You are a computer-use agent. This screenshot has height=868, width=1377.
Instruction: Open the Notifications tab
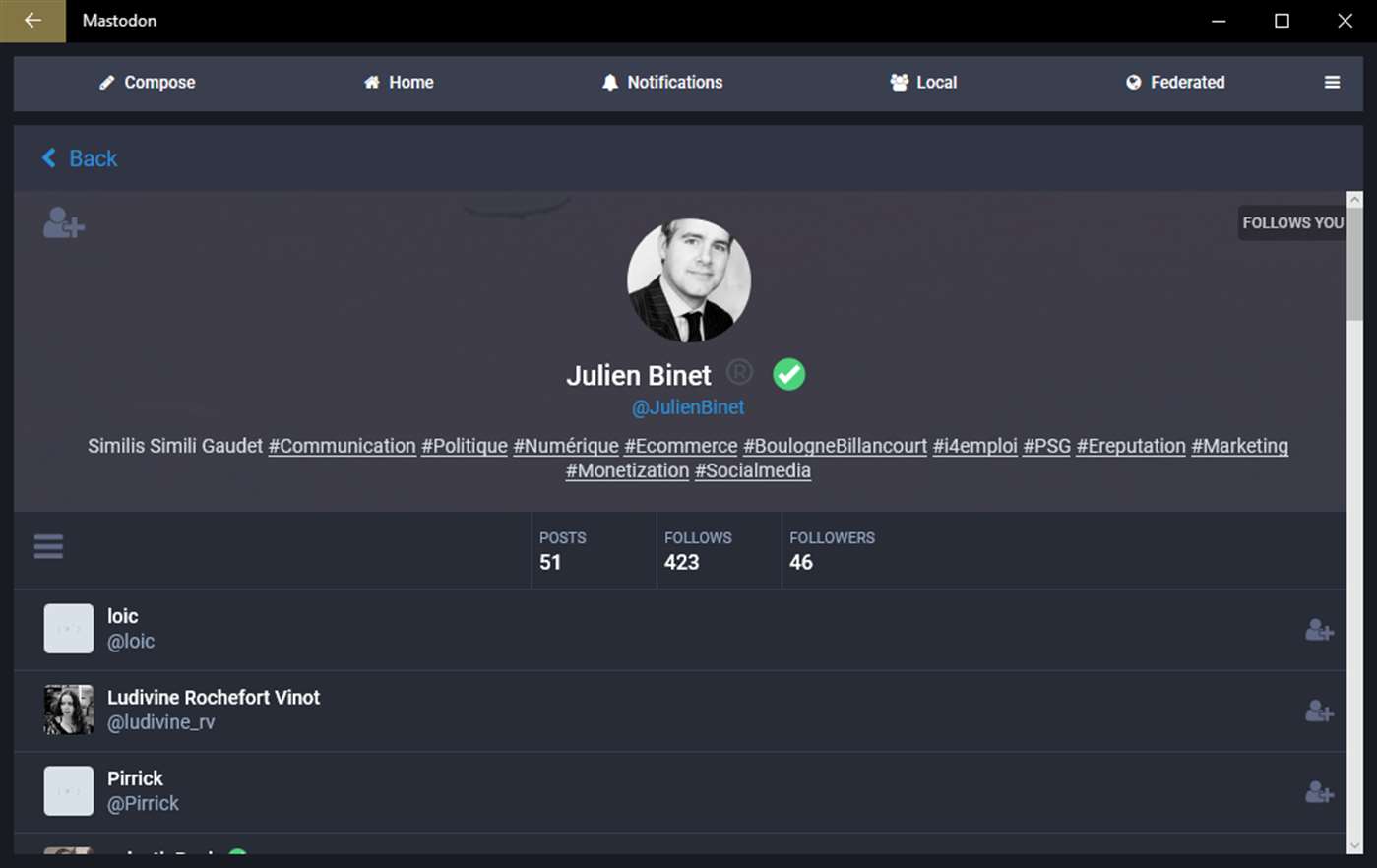(x=662, y=83)
